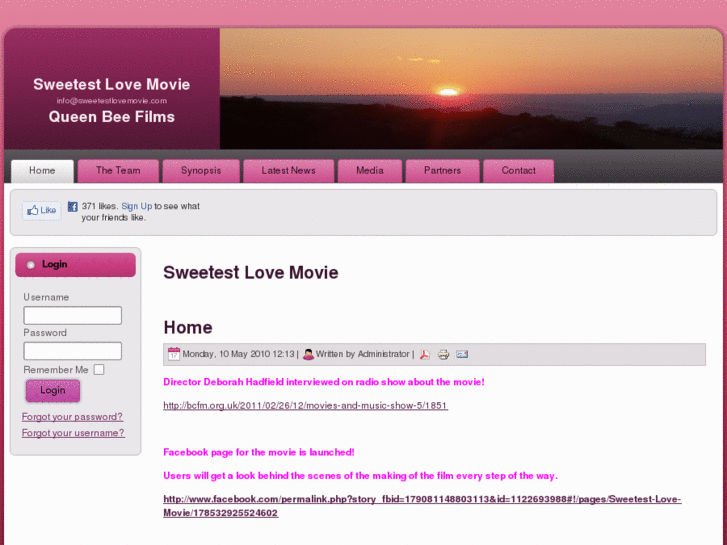Click the 'Users will get a look' sentence

pos(360,476)
